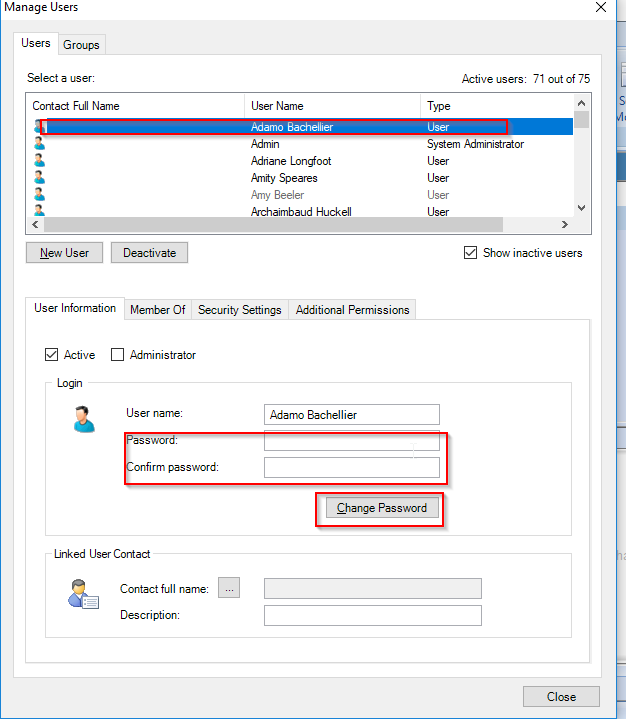Image resolution: width=626 pixels, height=719 pixels.
Task: Sort by User Name column header
Action: click(332, 106)
